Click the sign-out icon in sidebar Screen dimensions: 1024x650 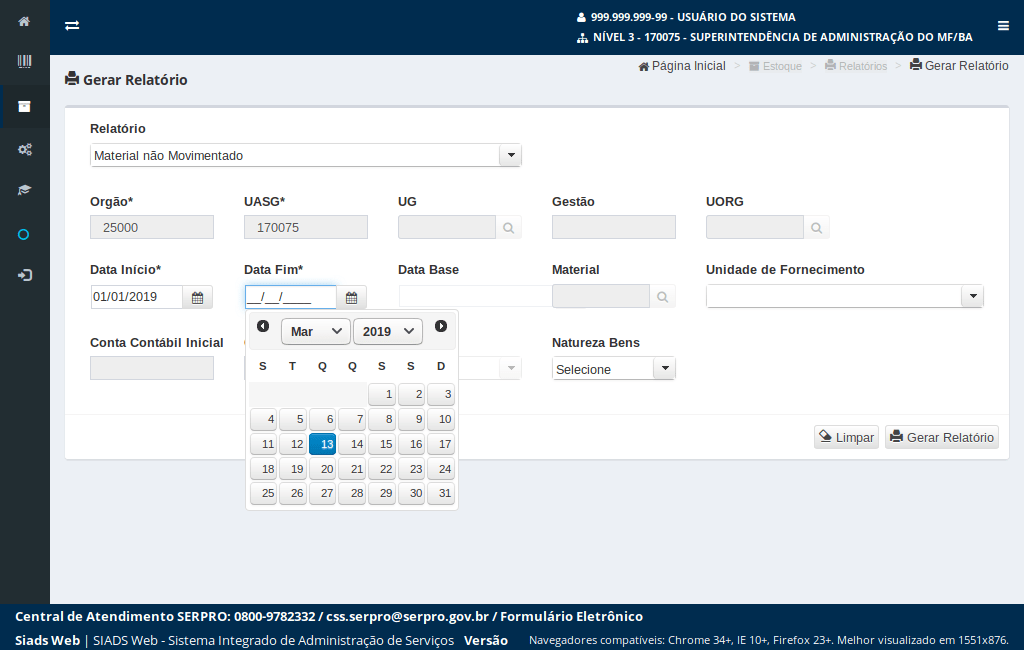click(x=24, y=275)
